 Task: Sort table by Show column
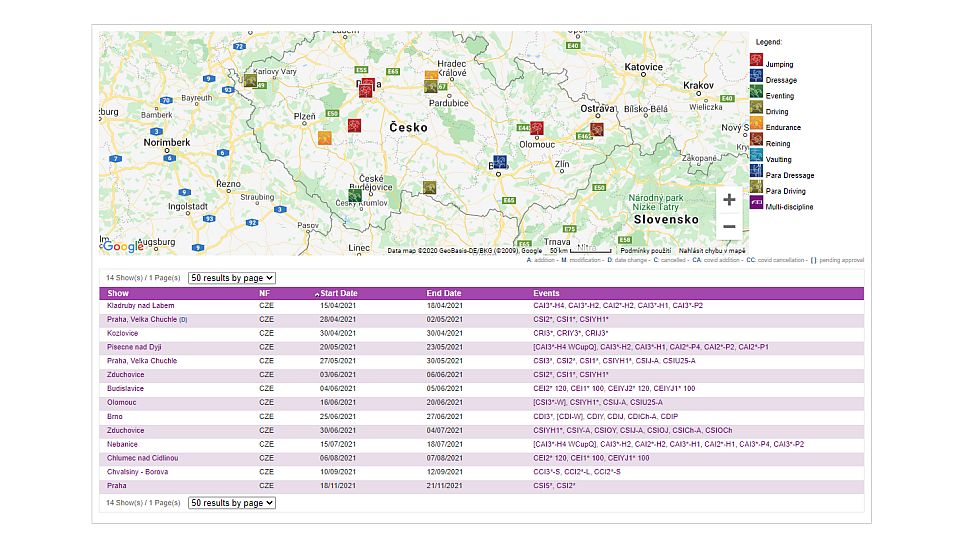pyautogui.click(x=118, y=293)
